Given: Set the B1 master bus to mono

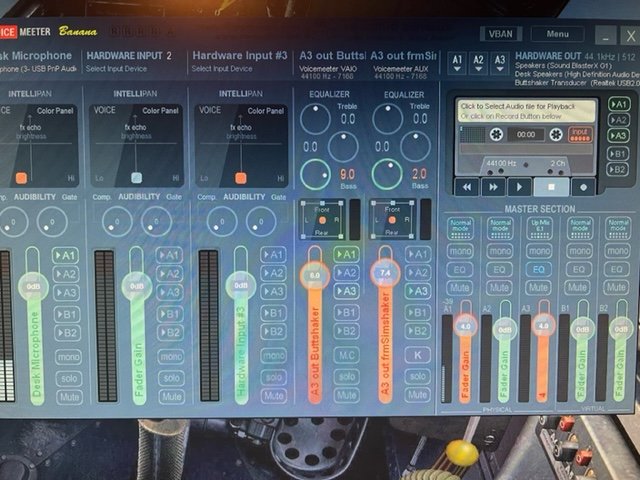Looking at the screenshot, I should pos(579,251).
